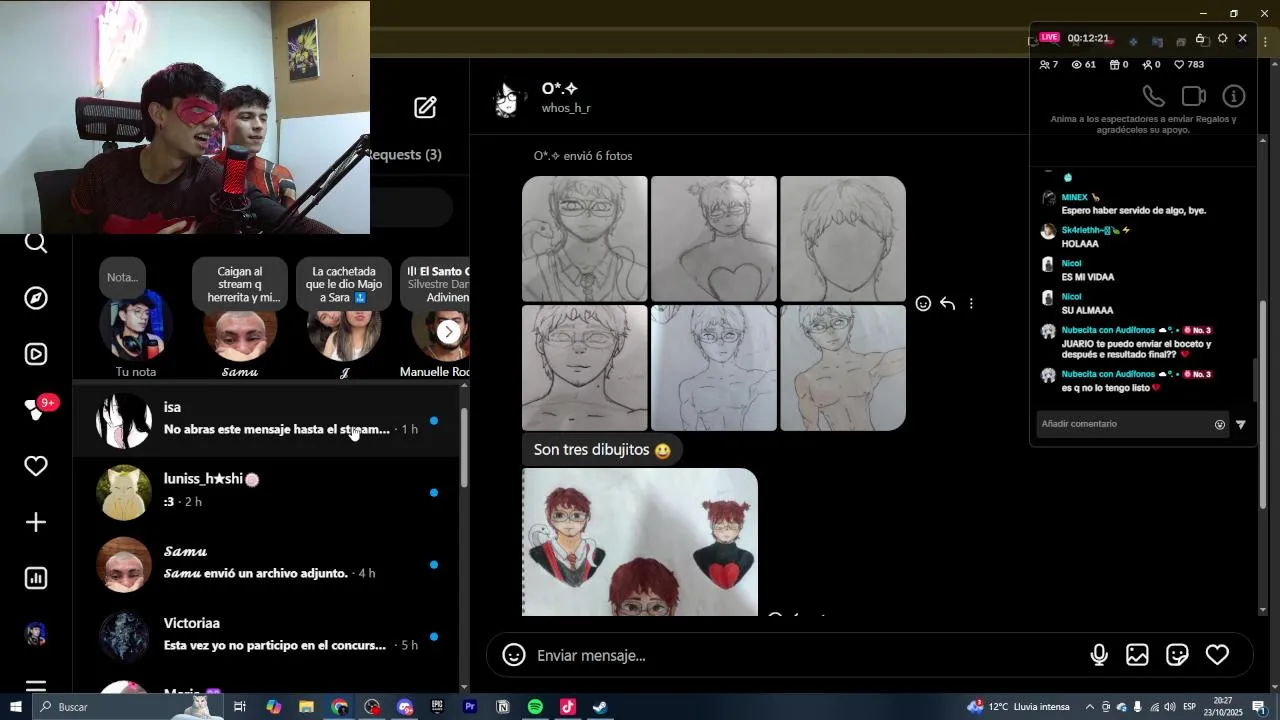Image resolution: width=1280 pixels, height=720 pixels.
Task: Close the live overlay panel
Action: coord(1242,38)
